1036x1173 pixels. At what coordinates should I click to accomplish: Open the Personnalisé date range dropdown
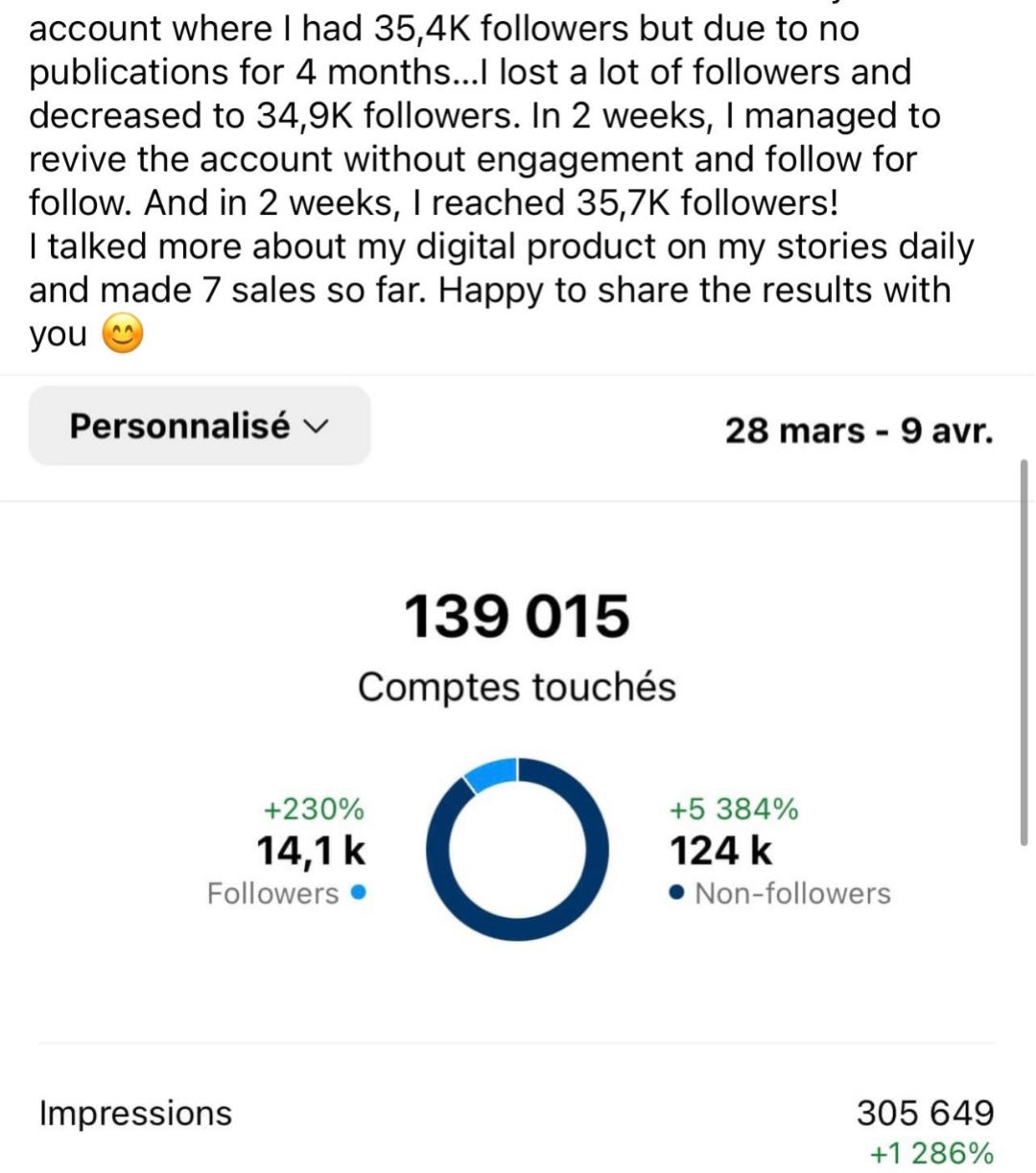pos(200,426)
